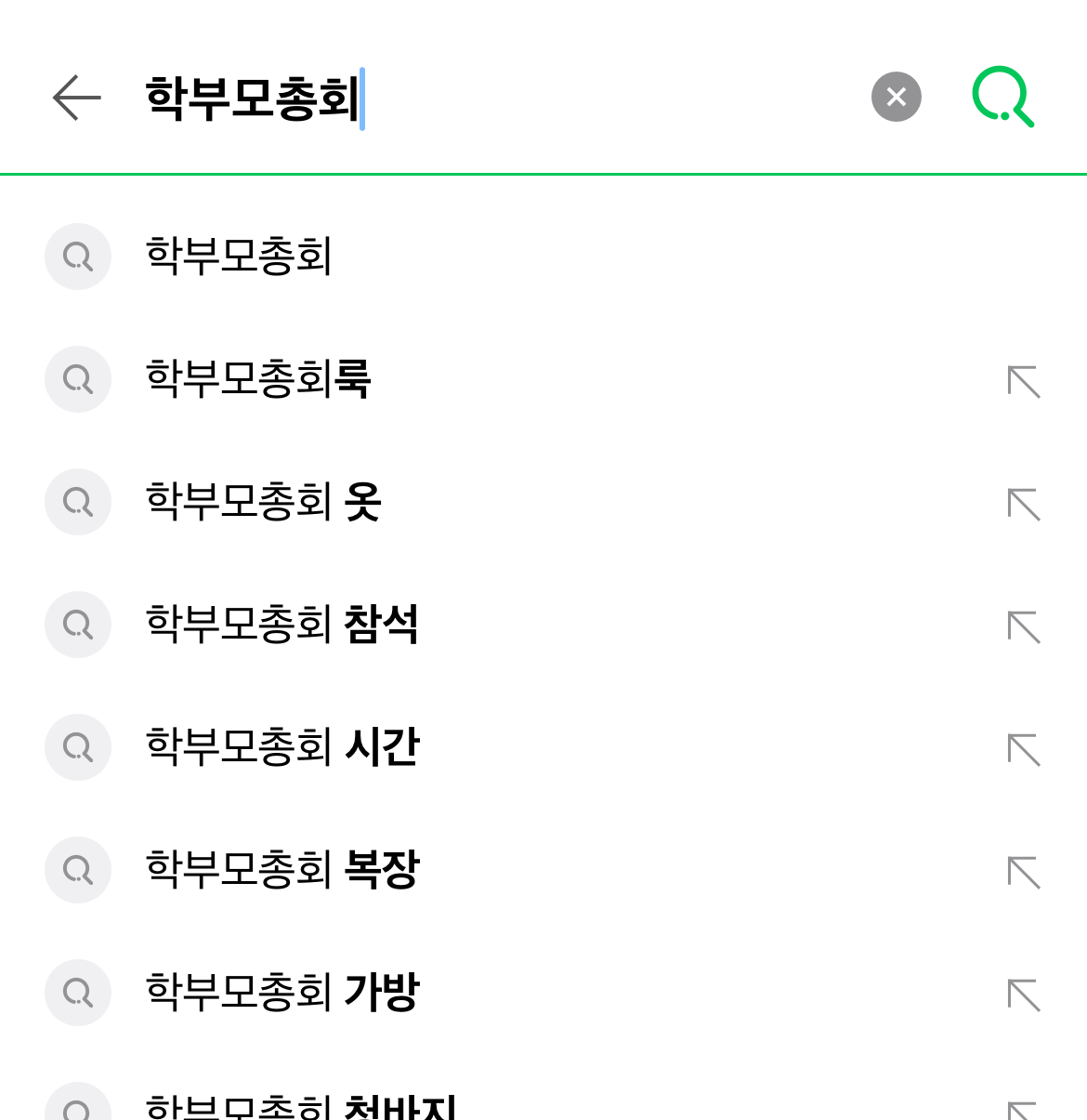This screenshot has height=1120, width=1087.
Task: Click magnifier icon next to 학부모총회 시간
Action: (x=78, y=747)
